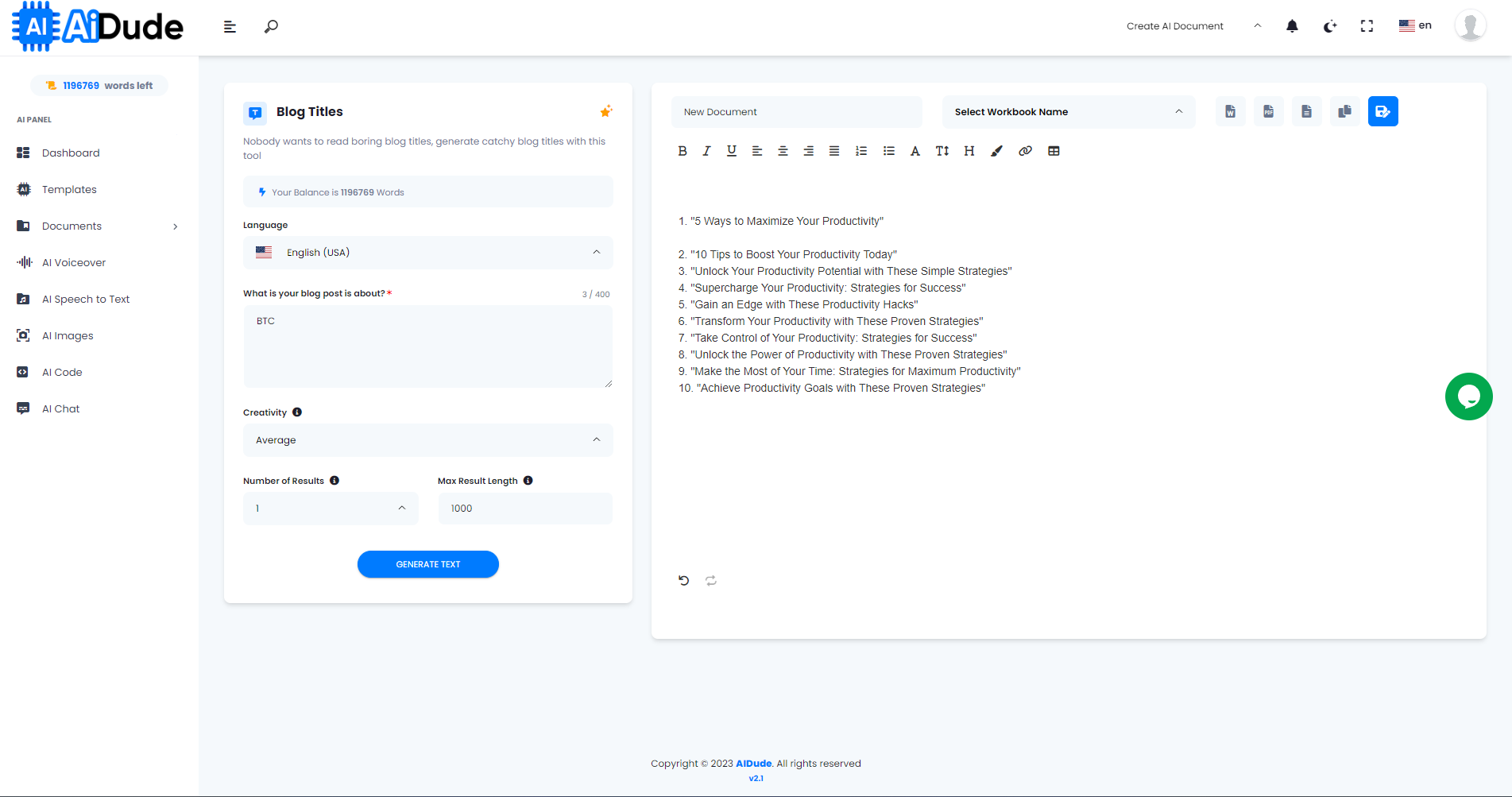
Task: Open the Templates page from the sidebar
Action: click(69, 189)
